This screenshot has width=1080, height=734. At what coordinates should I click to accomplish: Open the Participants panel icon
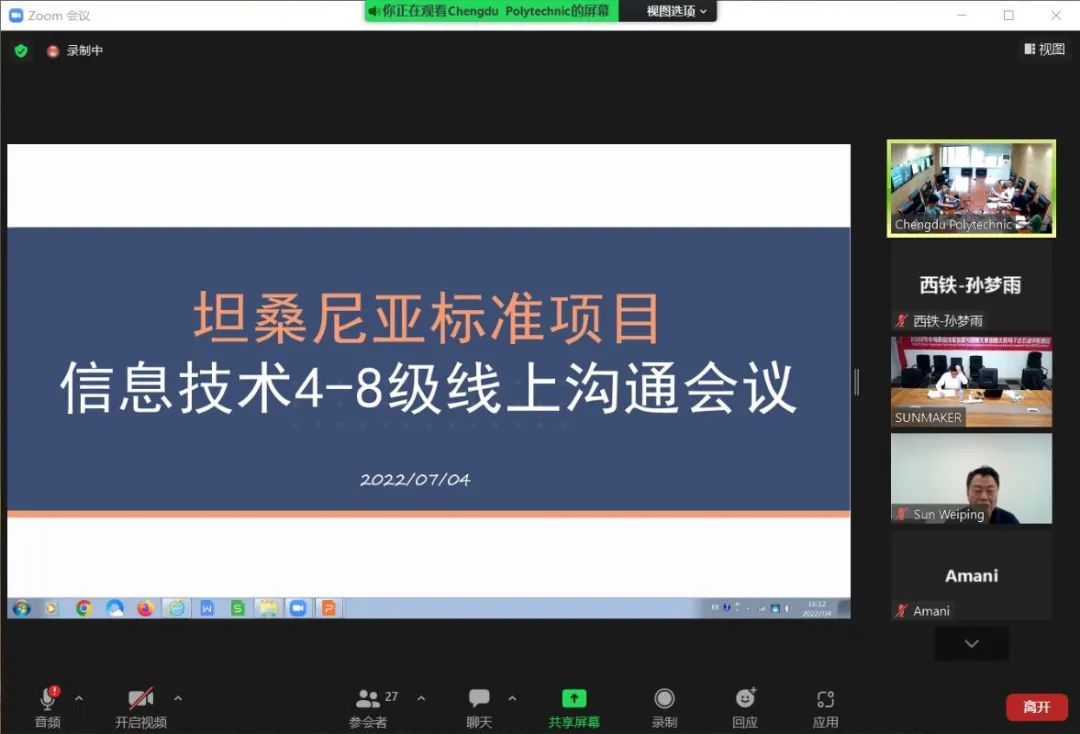(368, 699)
